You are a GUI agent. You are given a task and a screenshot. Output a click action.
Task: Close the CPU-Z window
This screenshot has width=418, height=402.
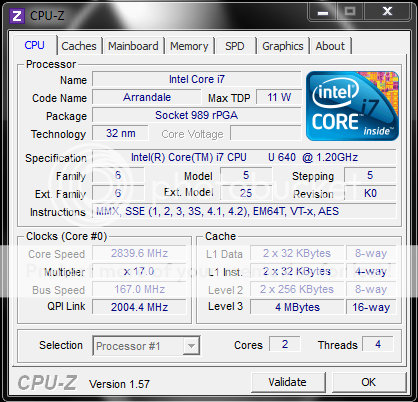tap(387, 12)
